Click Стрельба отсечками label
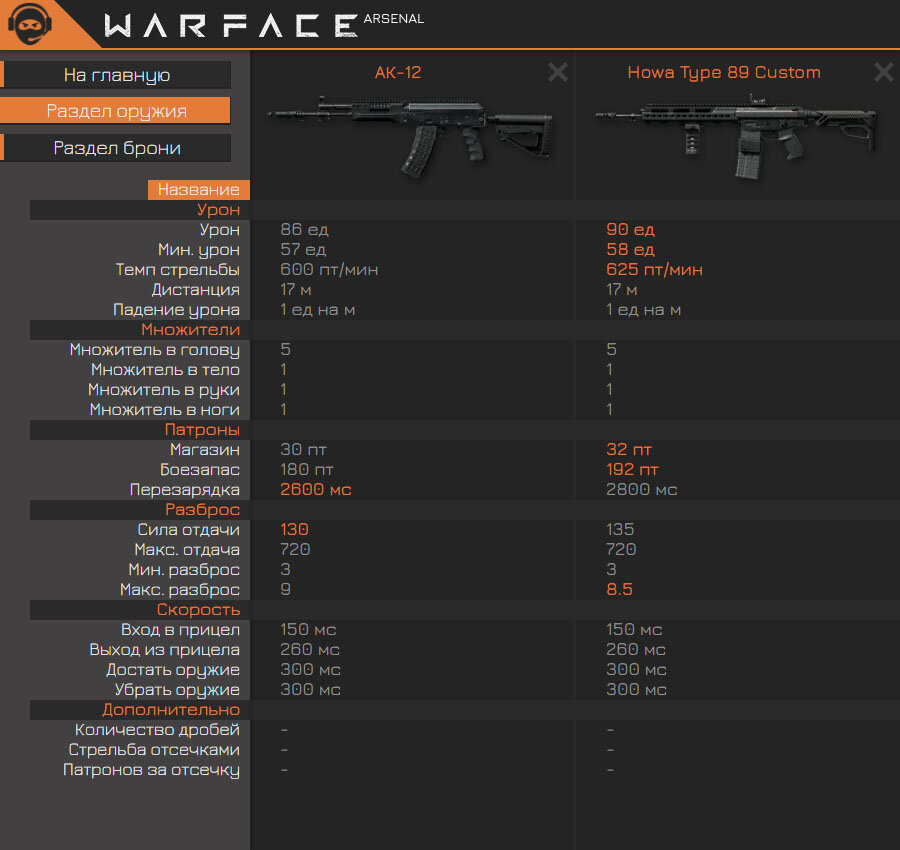 pyautogui.click(x=154, y=750)
